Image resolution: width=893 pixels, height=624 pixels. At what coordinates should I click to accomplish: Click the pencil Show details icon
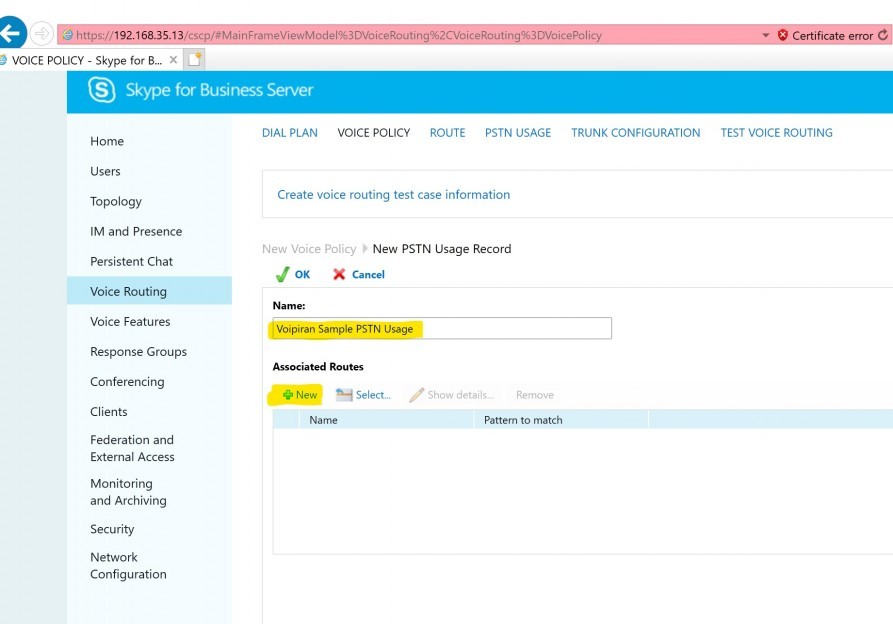point(416,395)
